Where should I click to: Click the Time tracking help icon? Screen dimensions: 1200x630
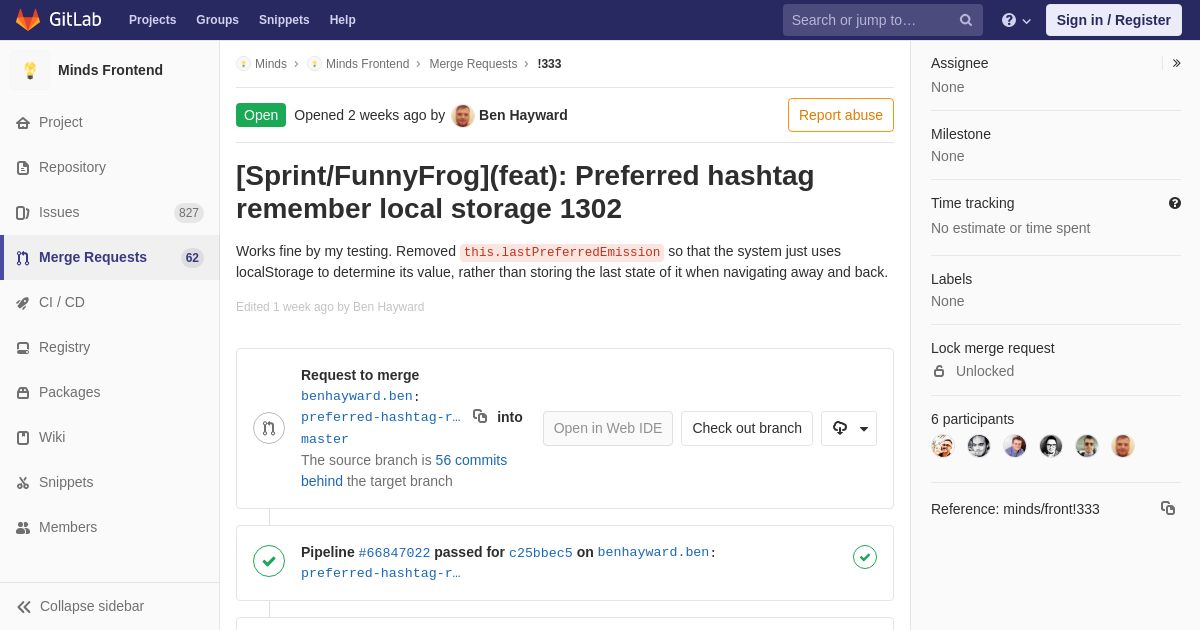pos(1175,203)
